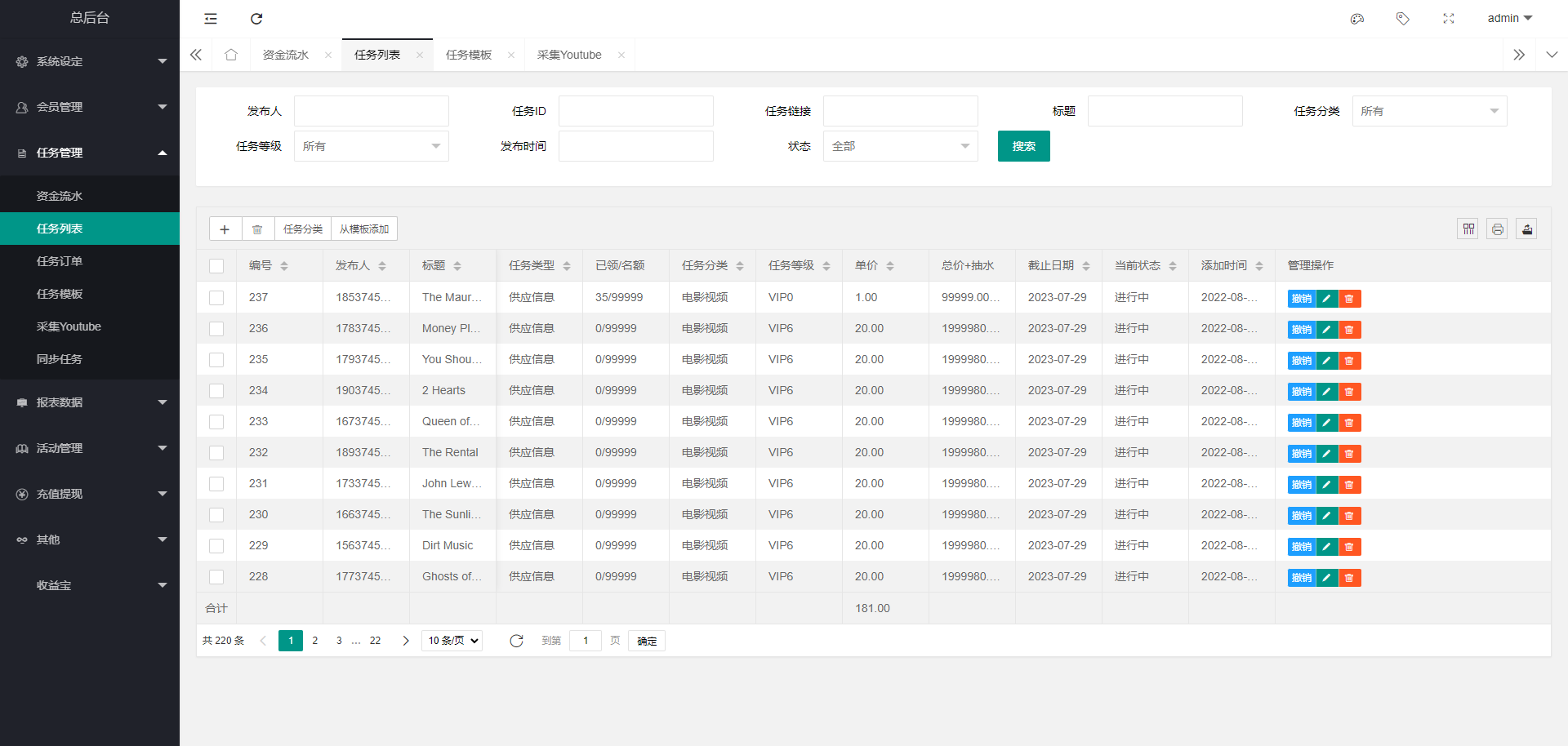Image resolution: width=1568 pixels, height=746 pixels.
Task: Export the table data icon
Action: 1527,229
